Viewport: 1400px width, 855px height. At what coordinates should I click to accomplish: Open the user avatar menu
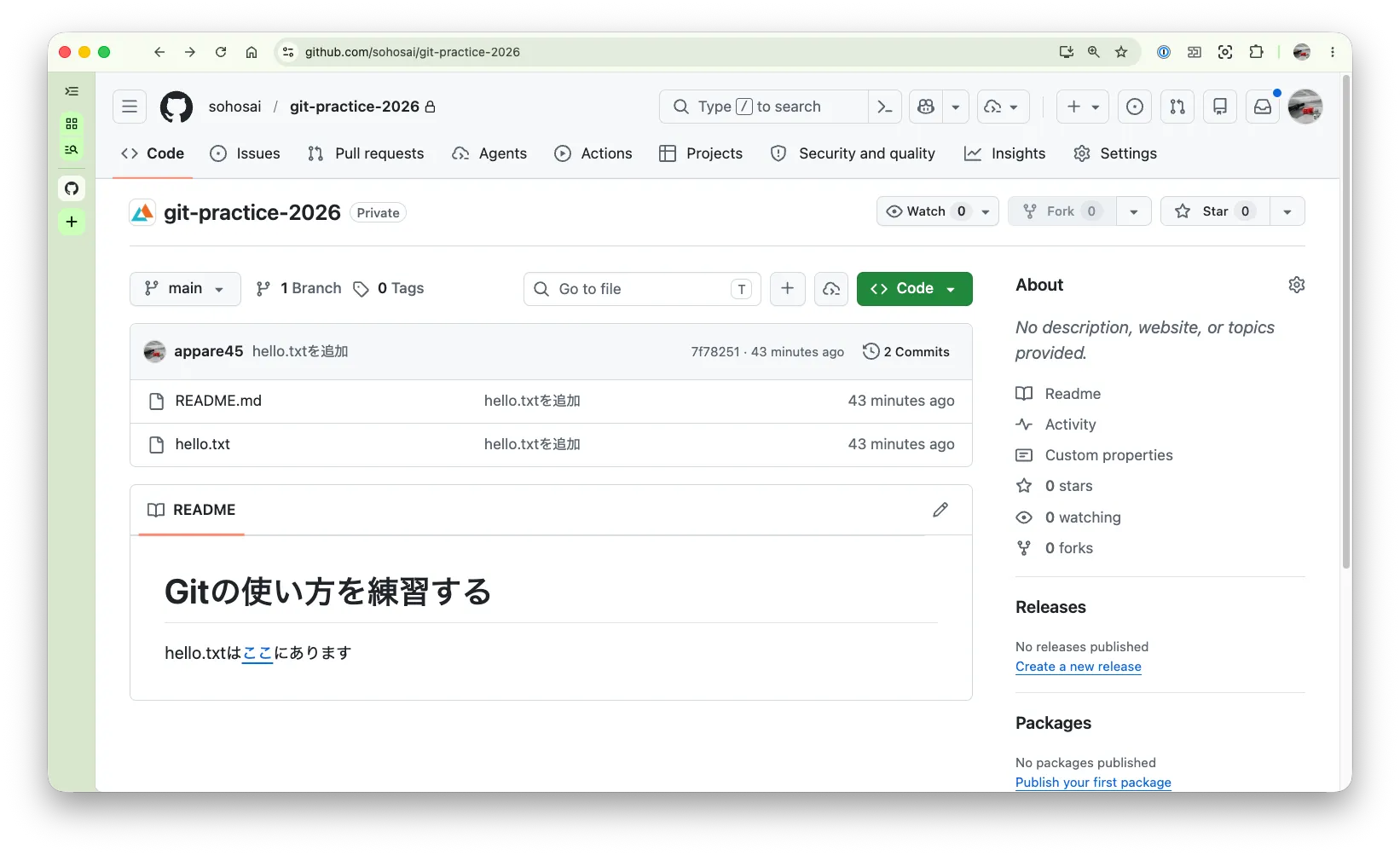[x=1305, y=107]
